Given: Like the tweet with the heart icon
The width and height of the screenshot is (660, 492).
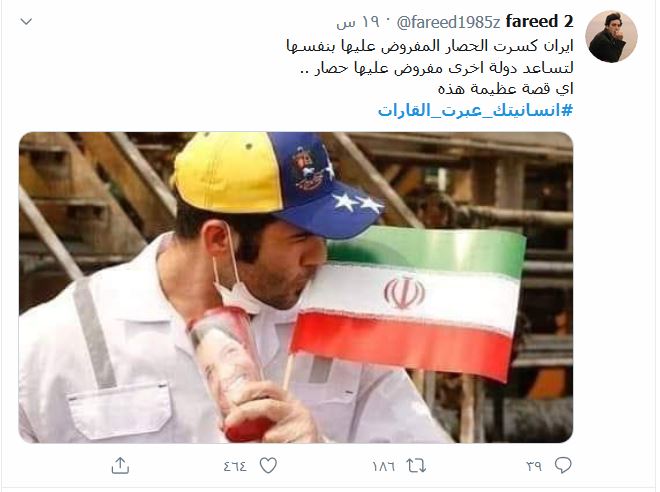Looking at the screenshot, I should (x=268, y=466).
